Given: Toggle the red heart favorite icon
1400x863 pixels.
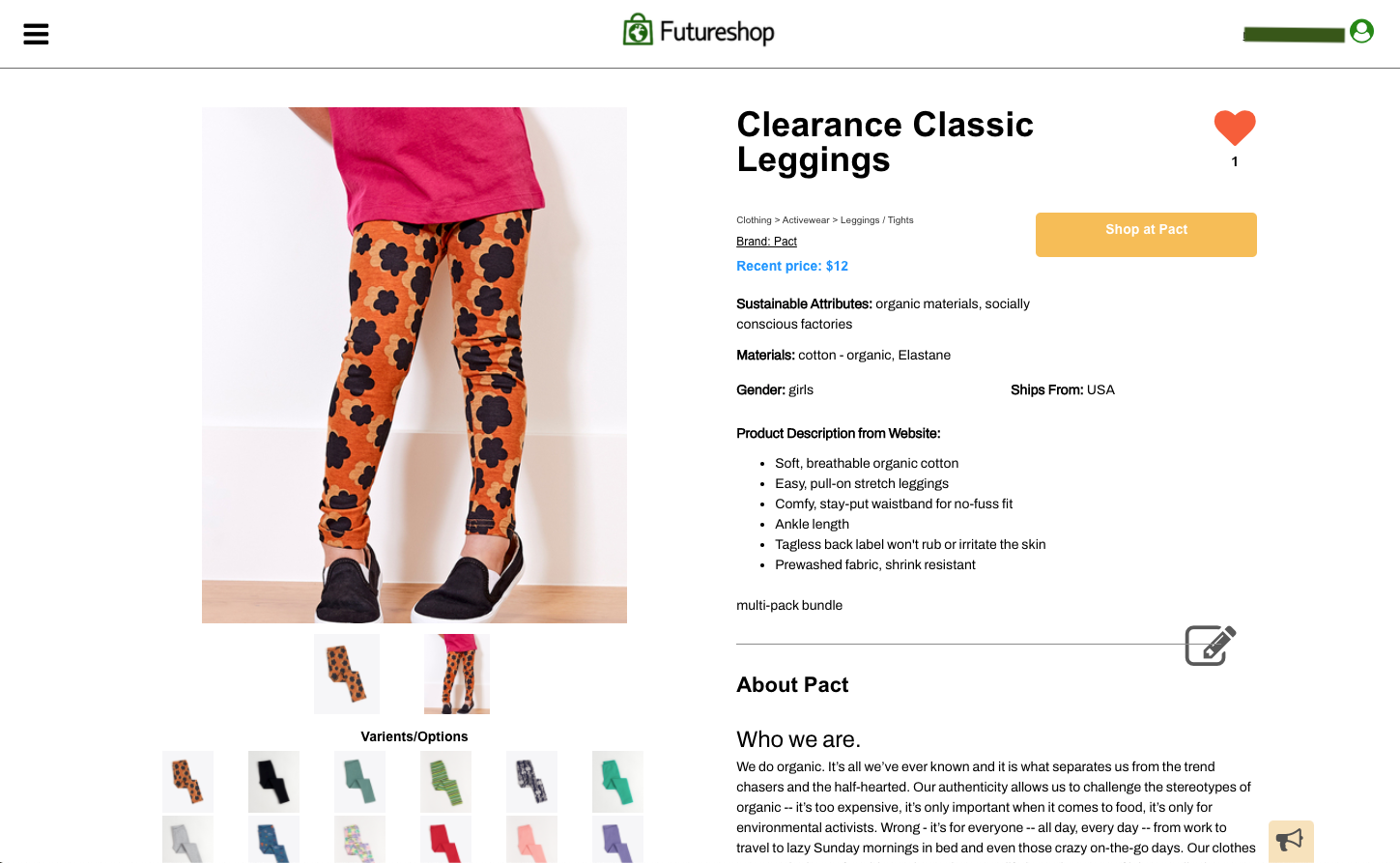Looking at the screenshot, I should (x=1235, y=128).
